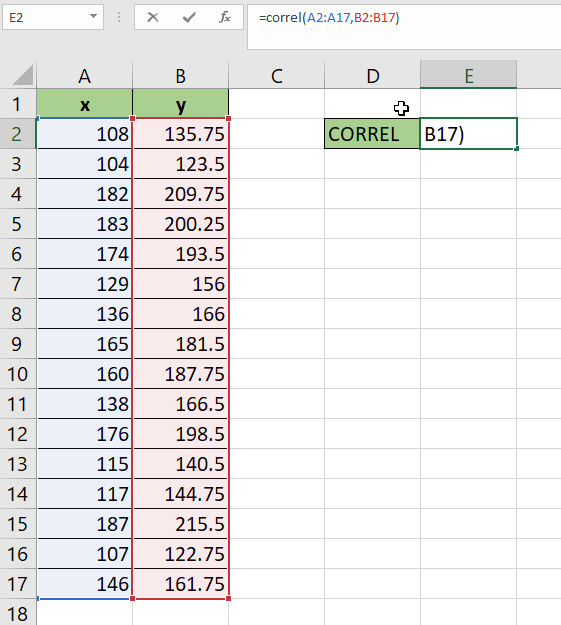Click cell with value 117
Screen dimensions: 561x625
[x=85, y=494]
